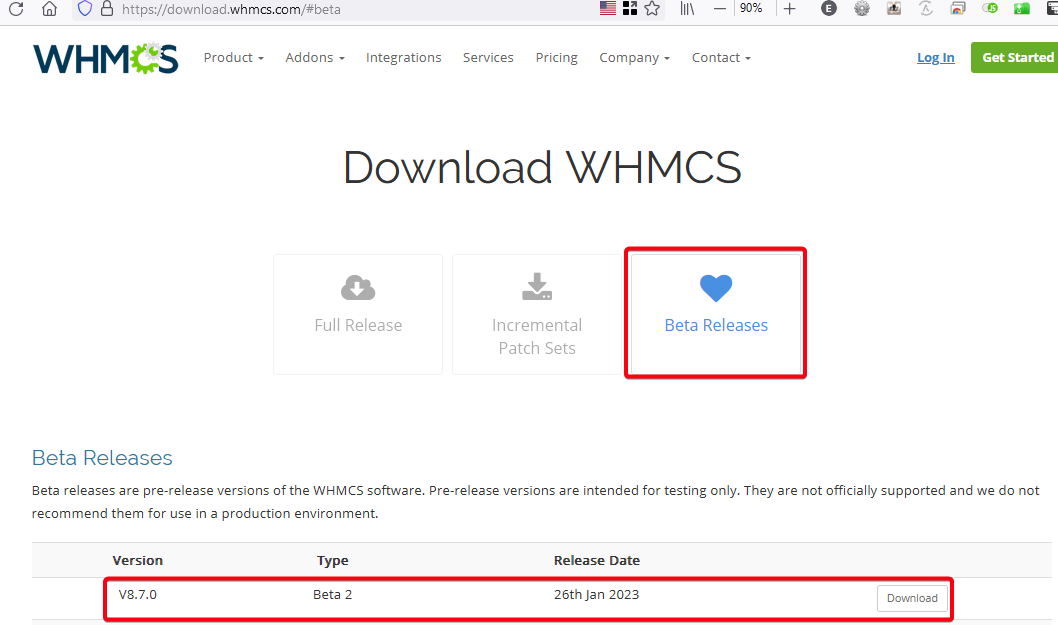This screenshot has height=625, width=1058.
Task: Select the Beta Releases tab label
Action: click(x=716, y=325)
